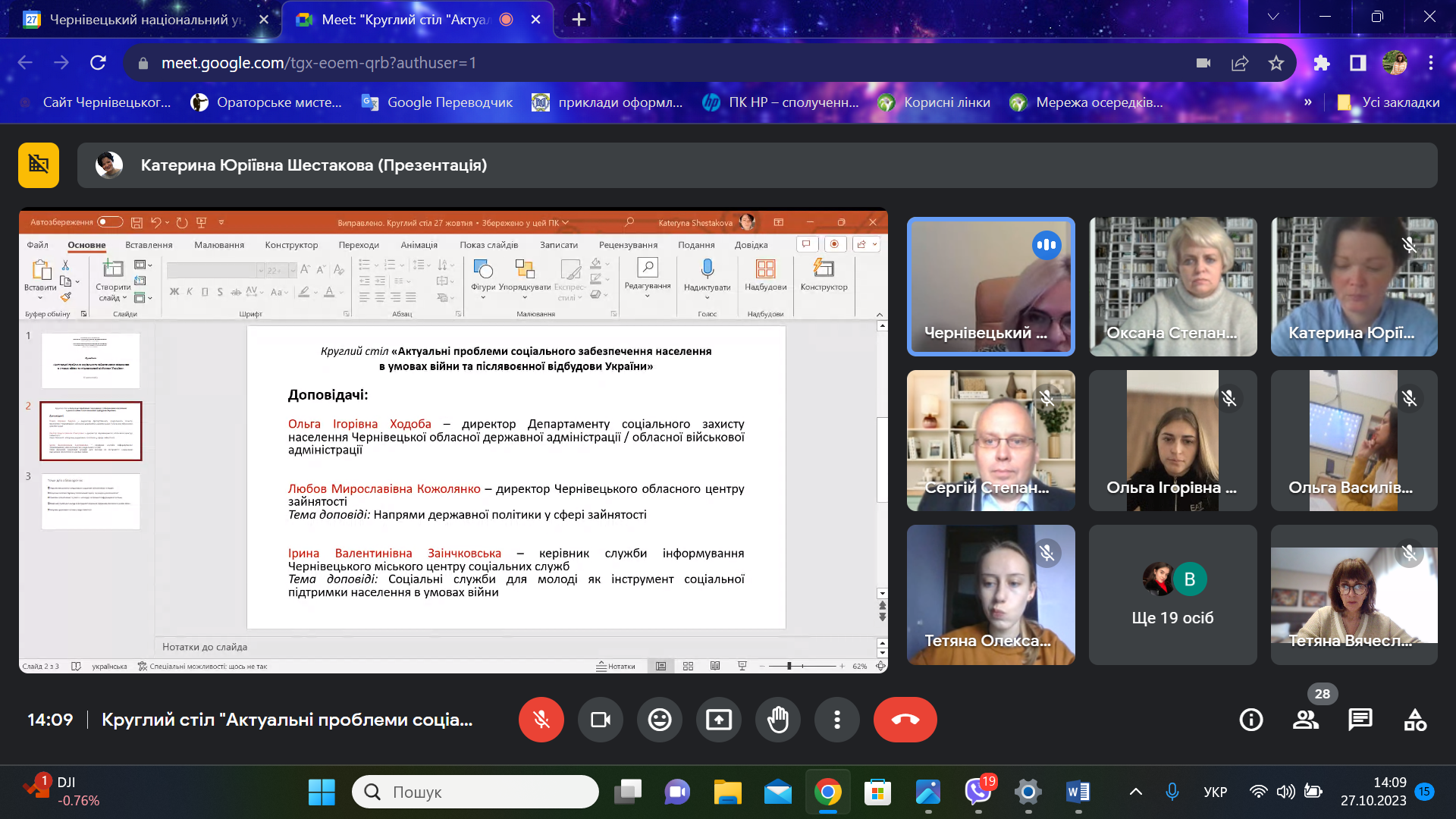The height and width of the screenshot is (819, 1456).
Task: Click the yellow presentation unpin icon
Action: (39, 165)
